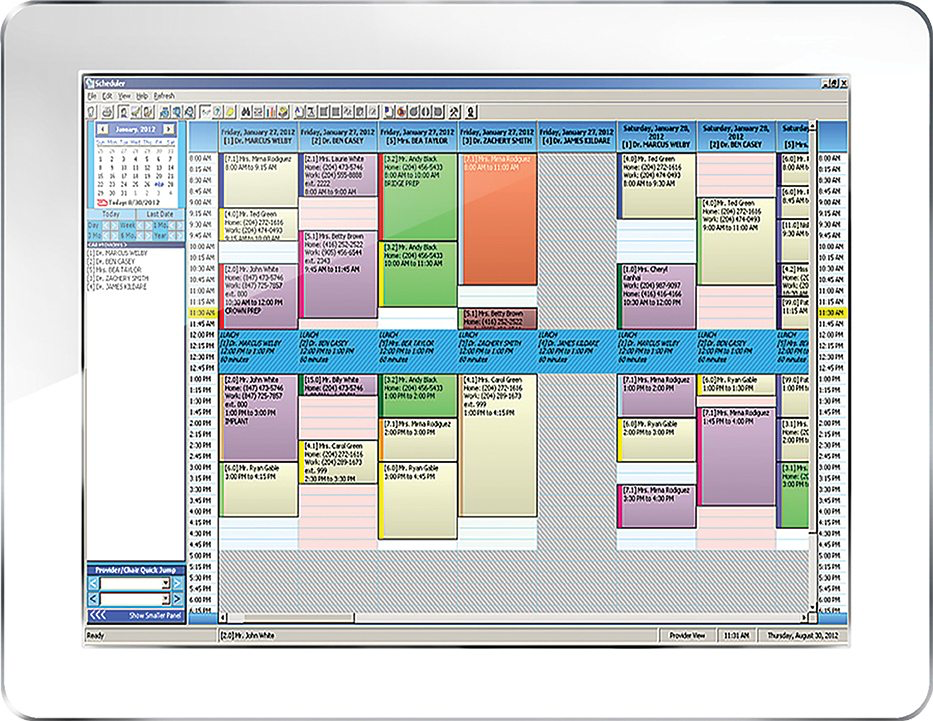Click the Saturday Dr. MARCUS WELBY column header
Screen dimensions: 933x721
(656, 136)
